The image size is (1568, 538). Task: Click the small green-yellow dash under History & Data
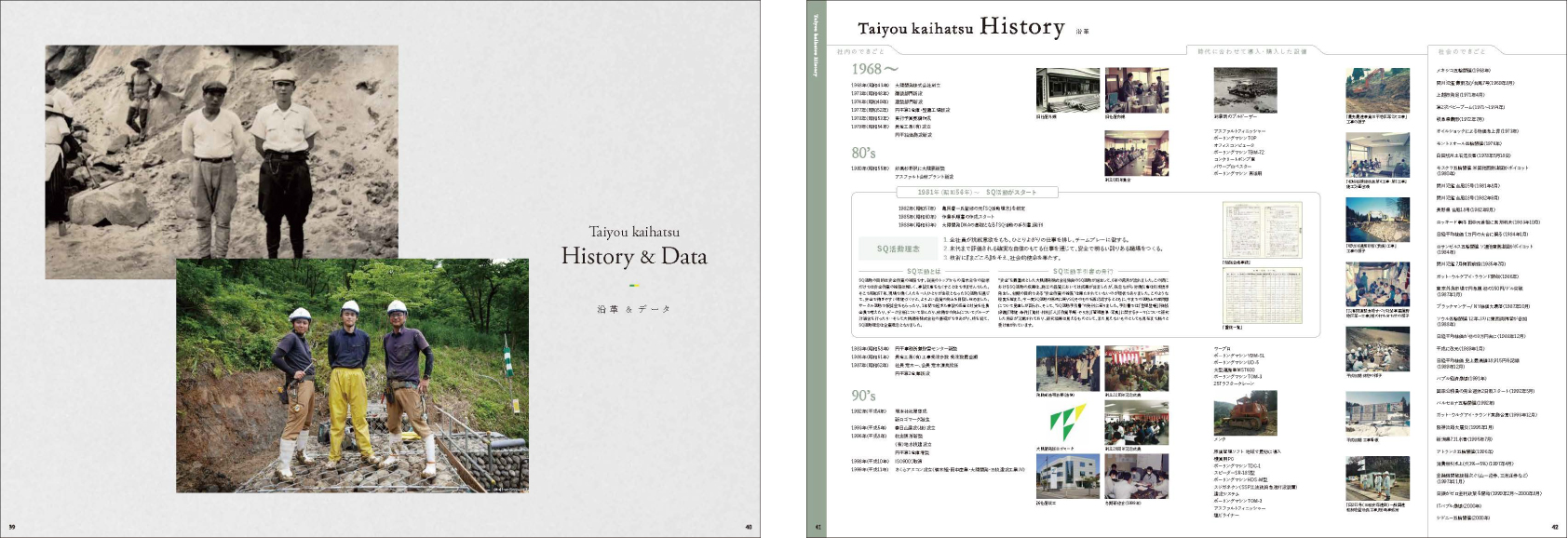pyautogui.click(x=633, y=286)
